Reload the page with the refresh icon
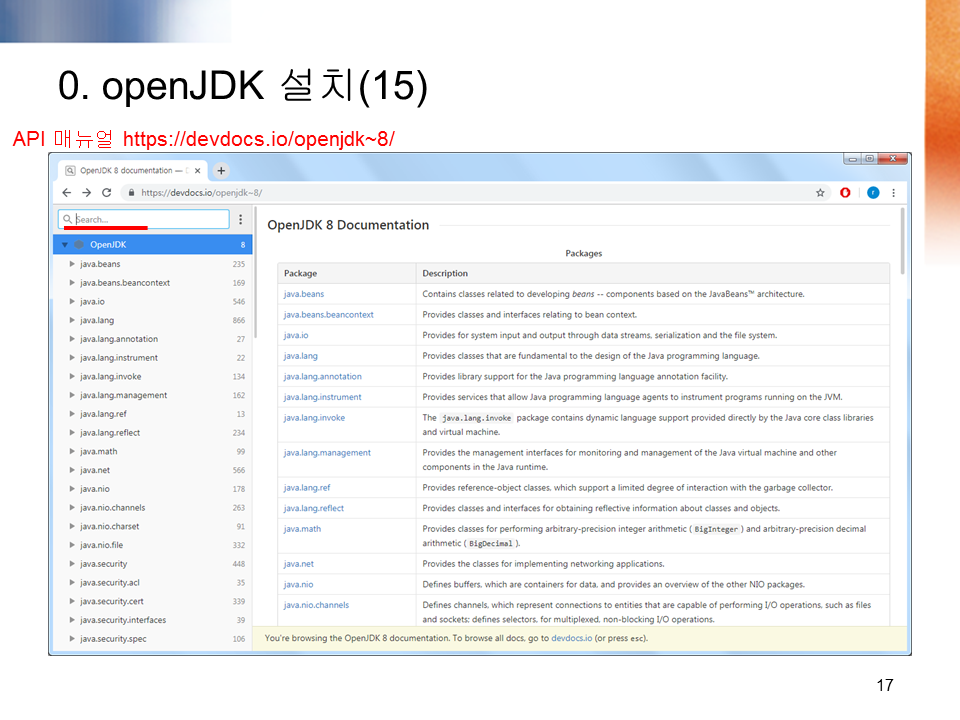The height and width of the screenshot is (720, 960). pos(107,193)
